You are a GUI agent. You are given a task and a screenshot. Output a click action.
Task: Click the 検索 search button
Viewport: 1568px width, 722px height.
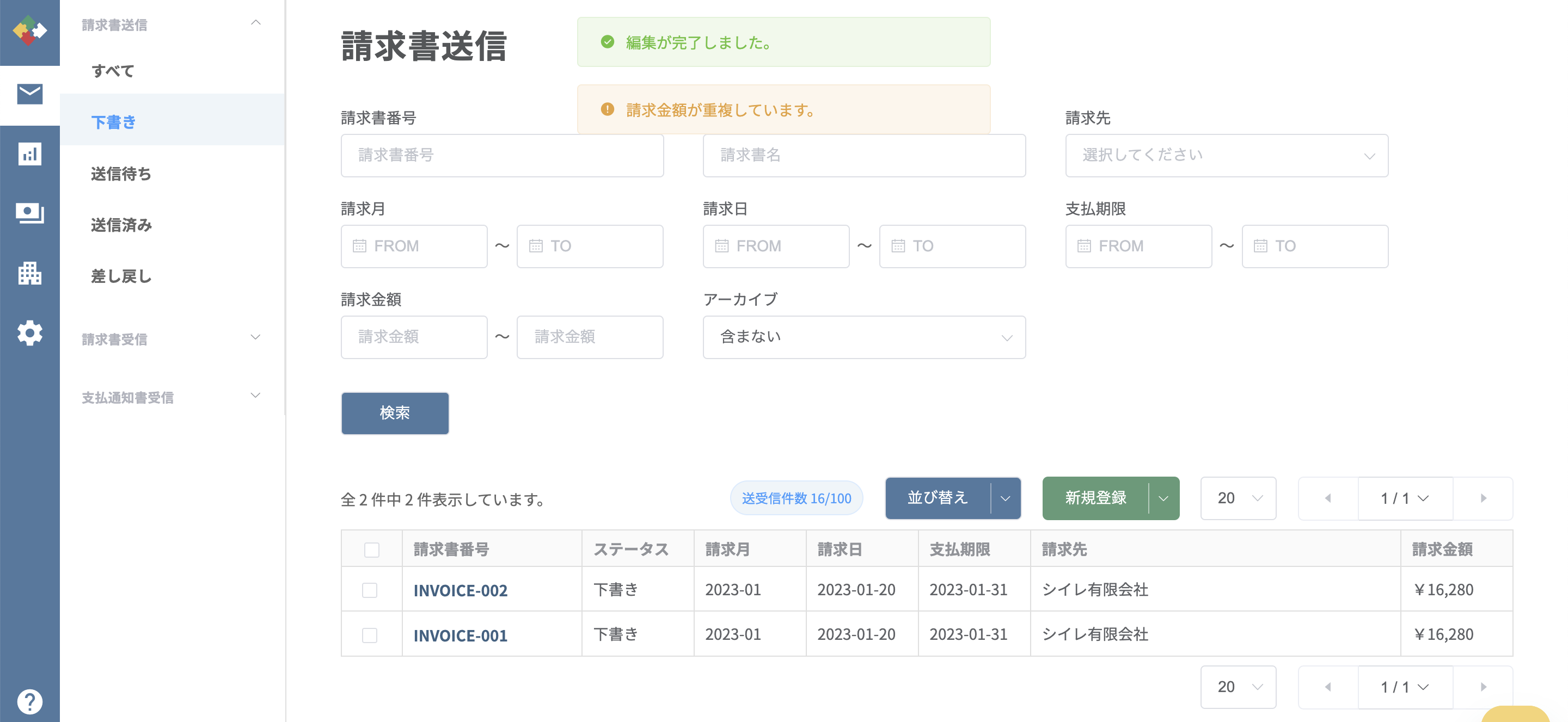[x=394, y=413]
